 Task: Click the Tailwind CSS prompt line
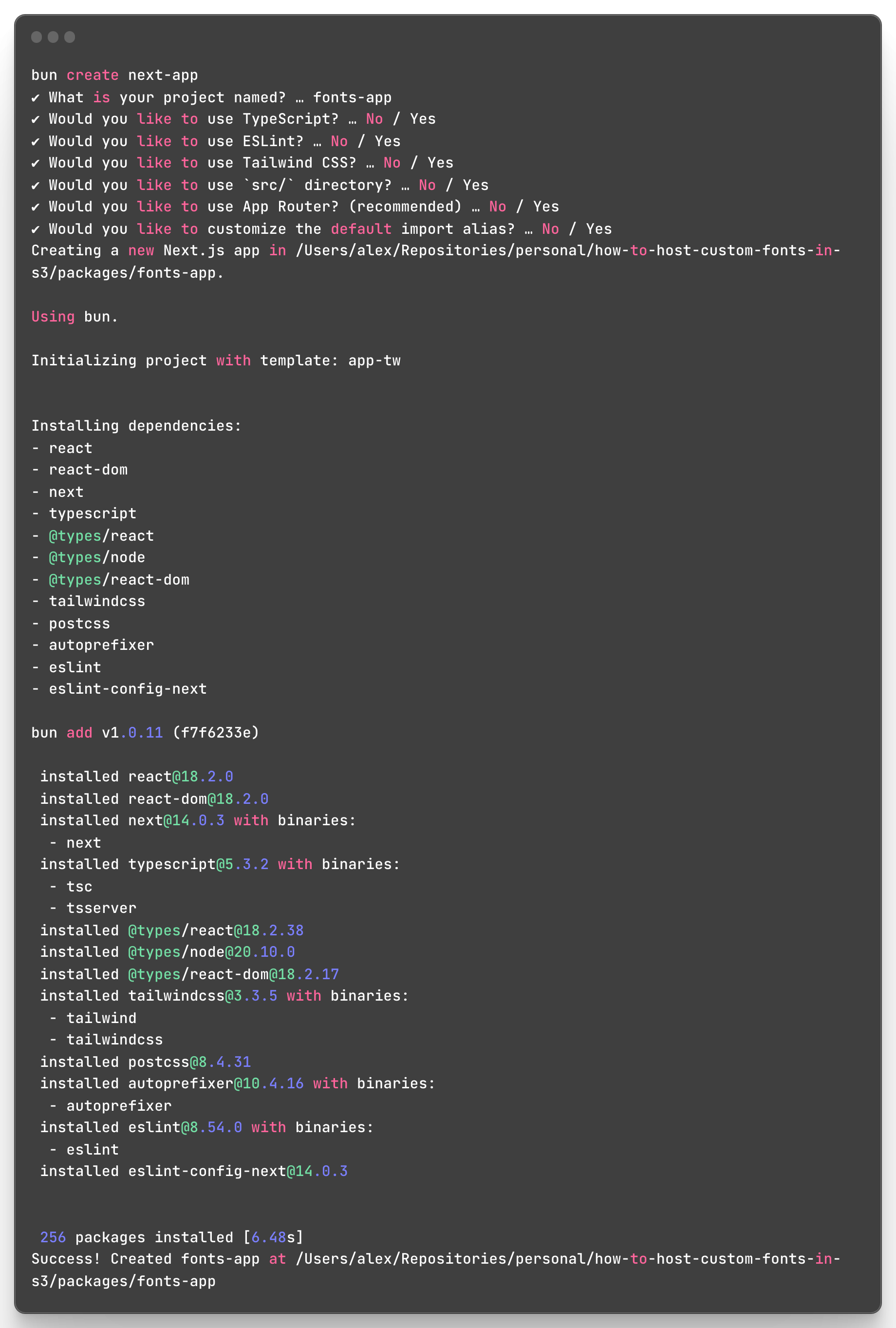pos(242,163)
